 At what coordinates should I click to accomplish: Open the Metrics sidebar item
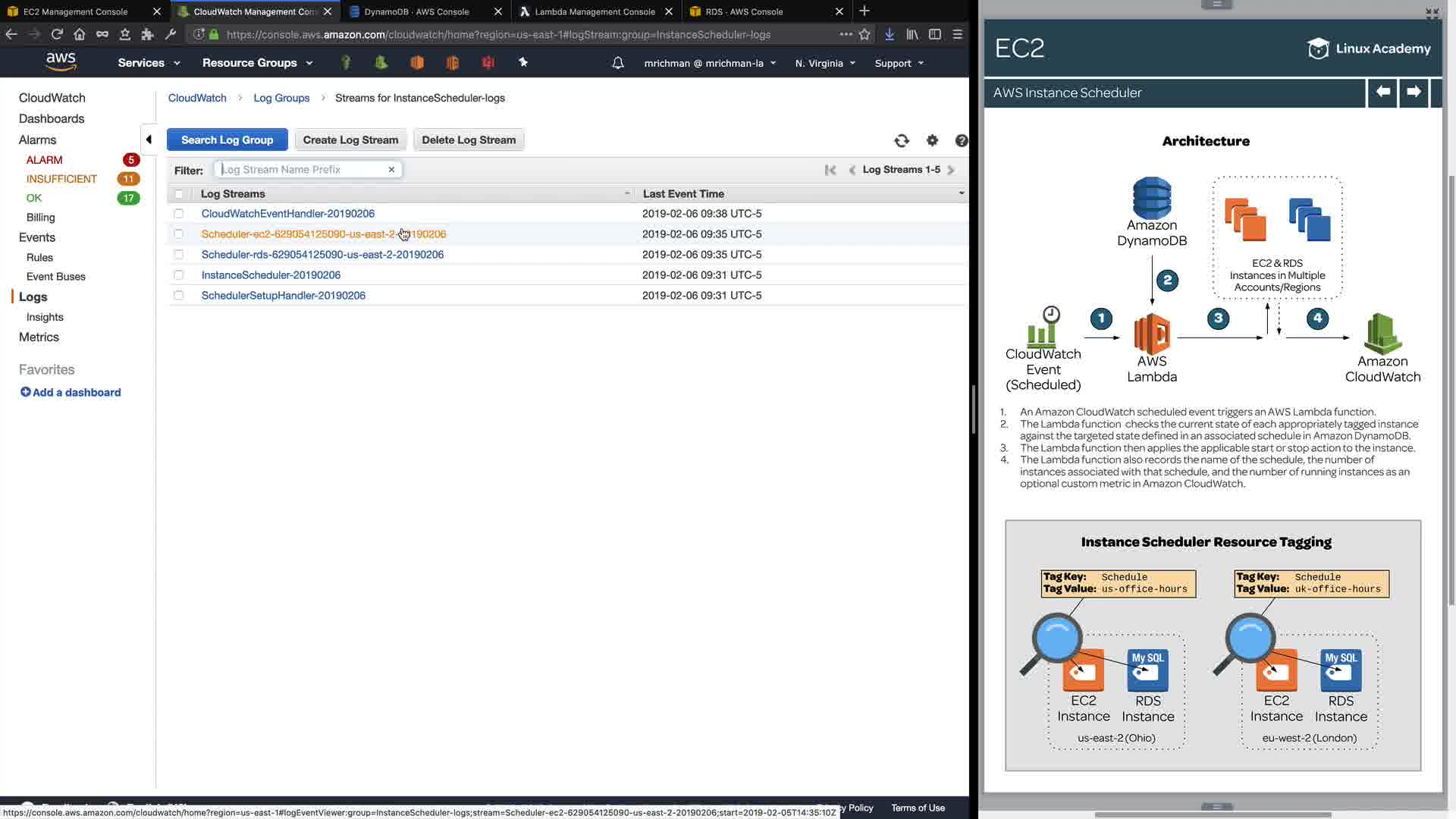39,337
